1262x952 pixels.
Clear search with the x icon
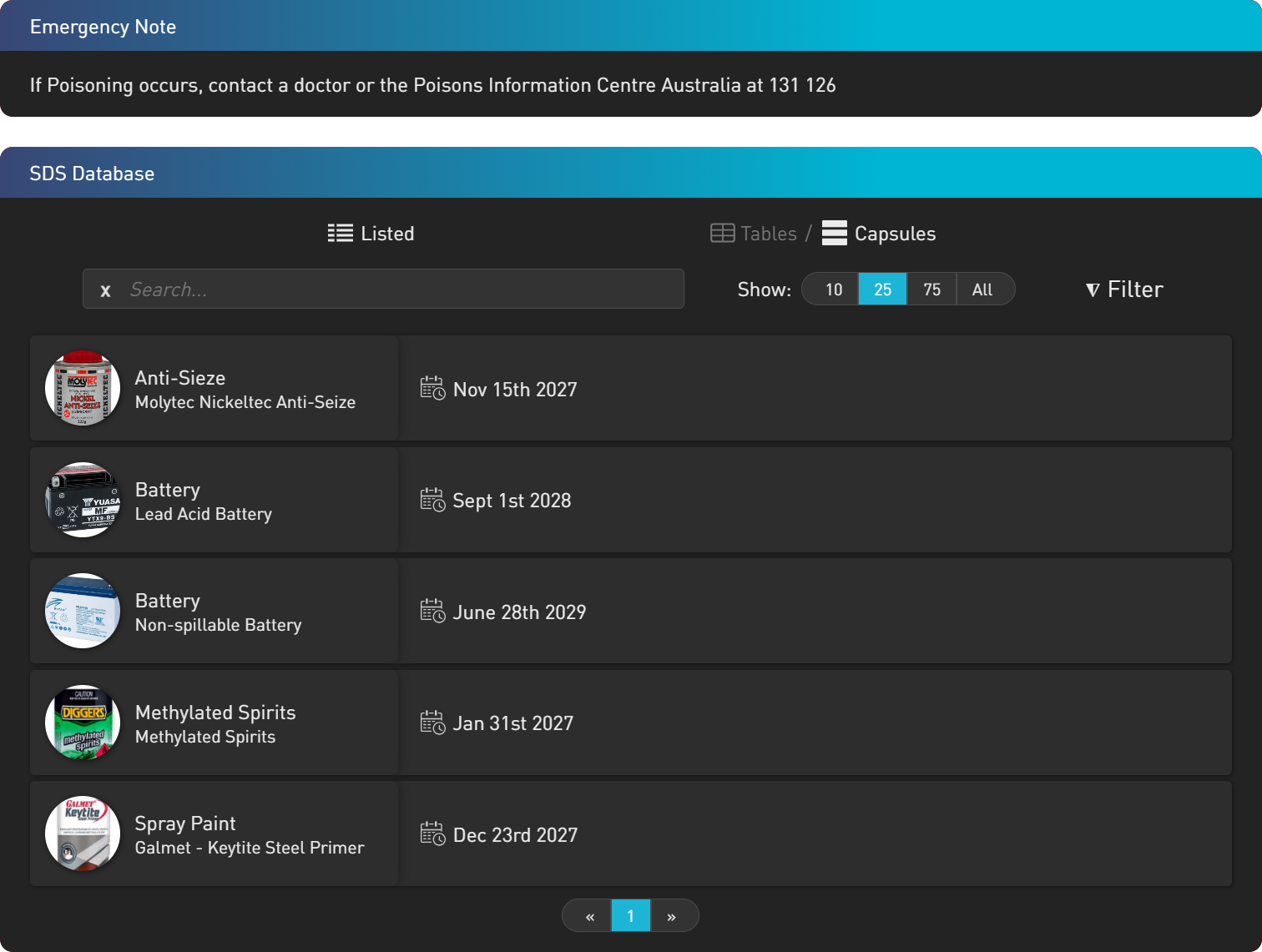point(105,290)
